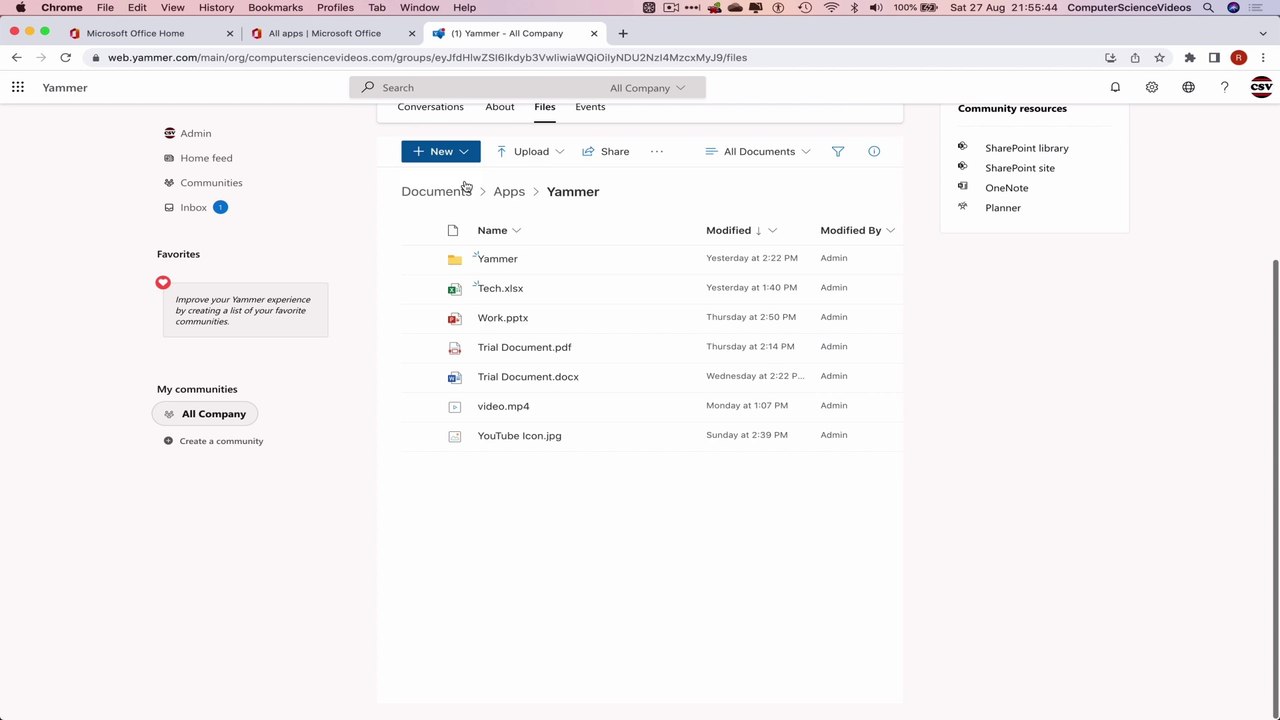Reload the page in Chrome
The height and width of the screenshot is (720, 1280).
65,58
